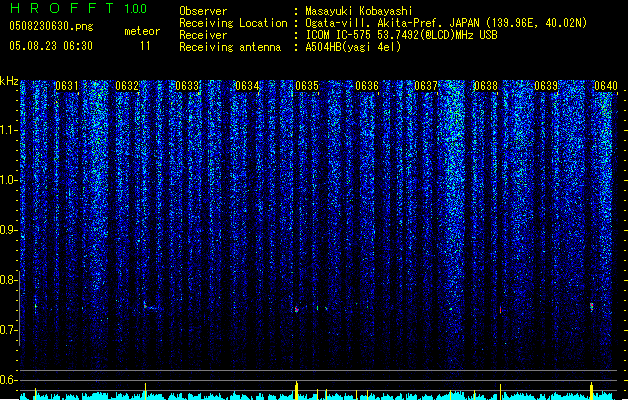Click the receiving location Ogata-vill. Akita-Pref. text
The height and width of the screenshot is (400, 629).
click(372, 23)
